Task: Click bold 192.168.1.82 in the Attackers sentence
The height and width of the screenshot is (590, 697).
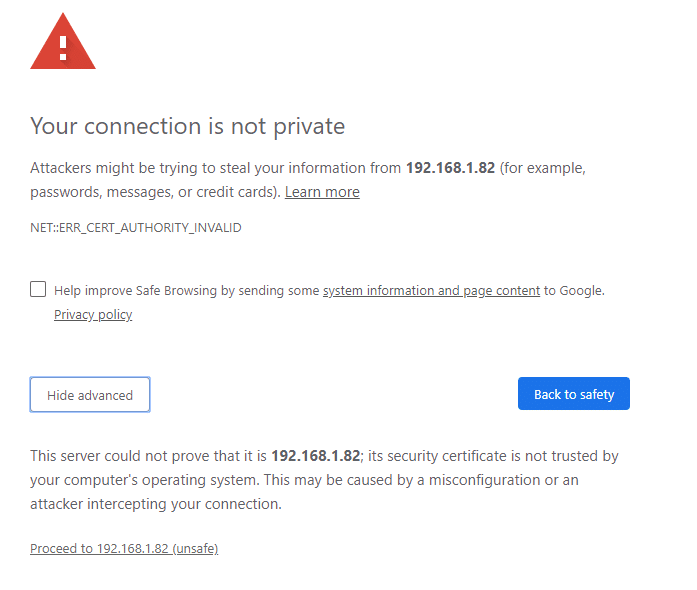Action: pyautogui.click(x=450, y=168)
